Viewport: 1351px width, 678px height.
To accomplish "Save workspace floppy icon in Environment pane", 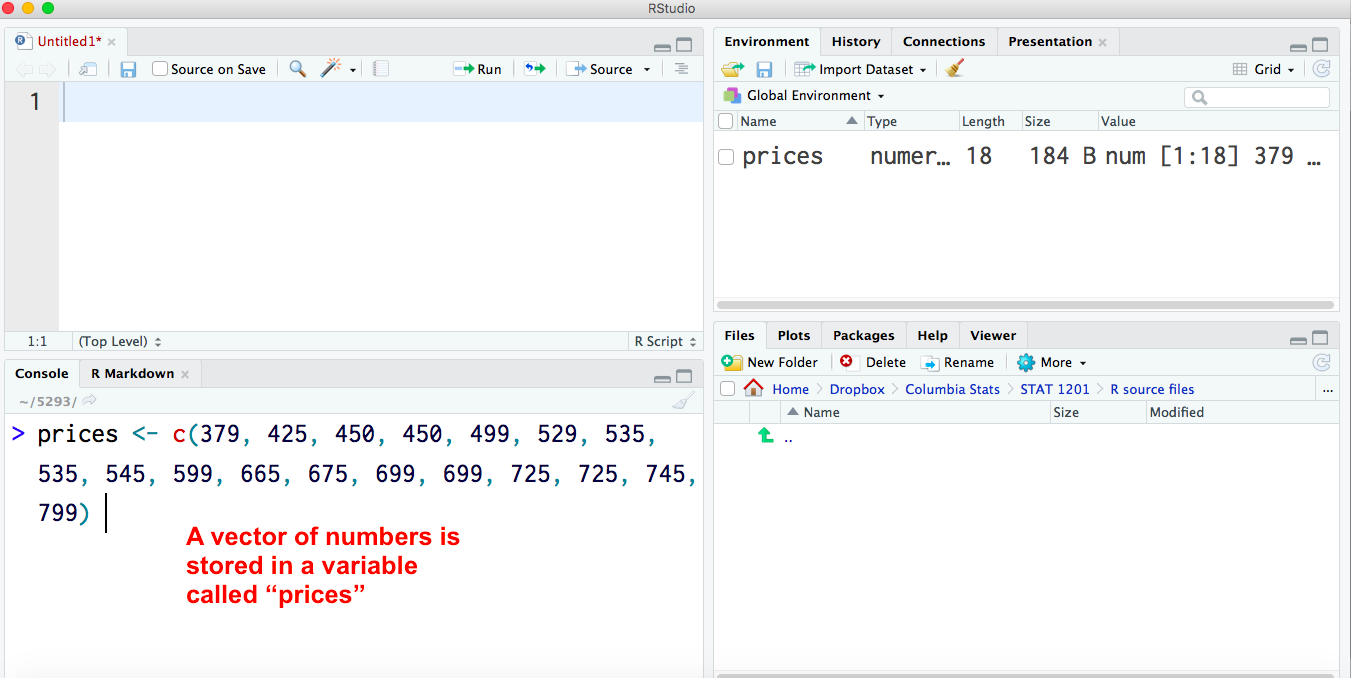I will (764, 69).
